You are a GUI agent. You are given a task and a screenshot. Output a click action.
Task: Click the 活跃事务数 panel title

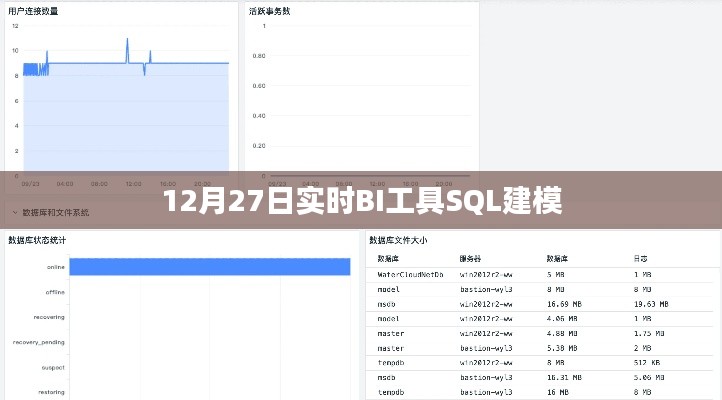(x=270, y=11)
